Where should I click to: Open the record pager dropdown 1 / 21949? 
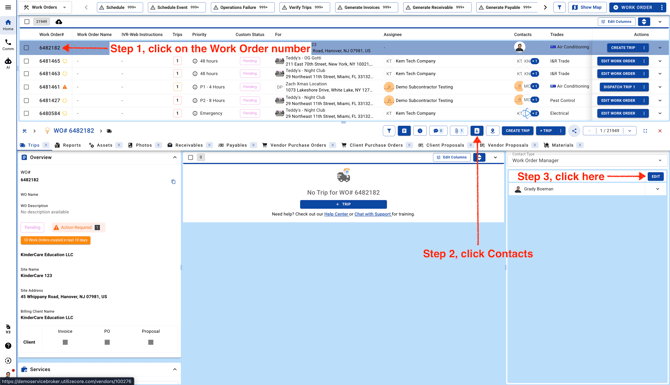[629, 131]
